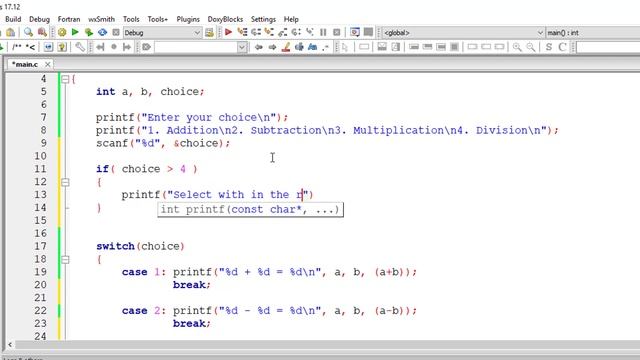Open DoxyBlocks wrench preferences icon
Screen dimensions: 640x360
(80, 47)
